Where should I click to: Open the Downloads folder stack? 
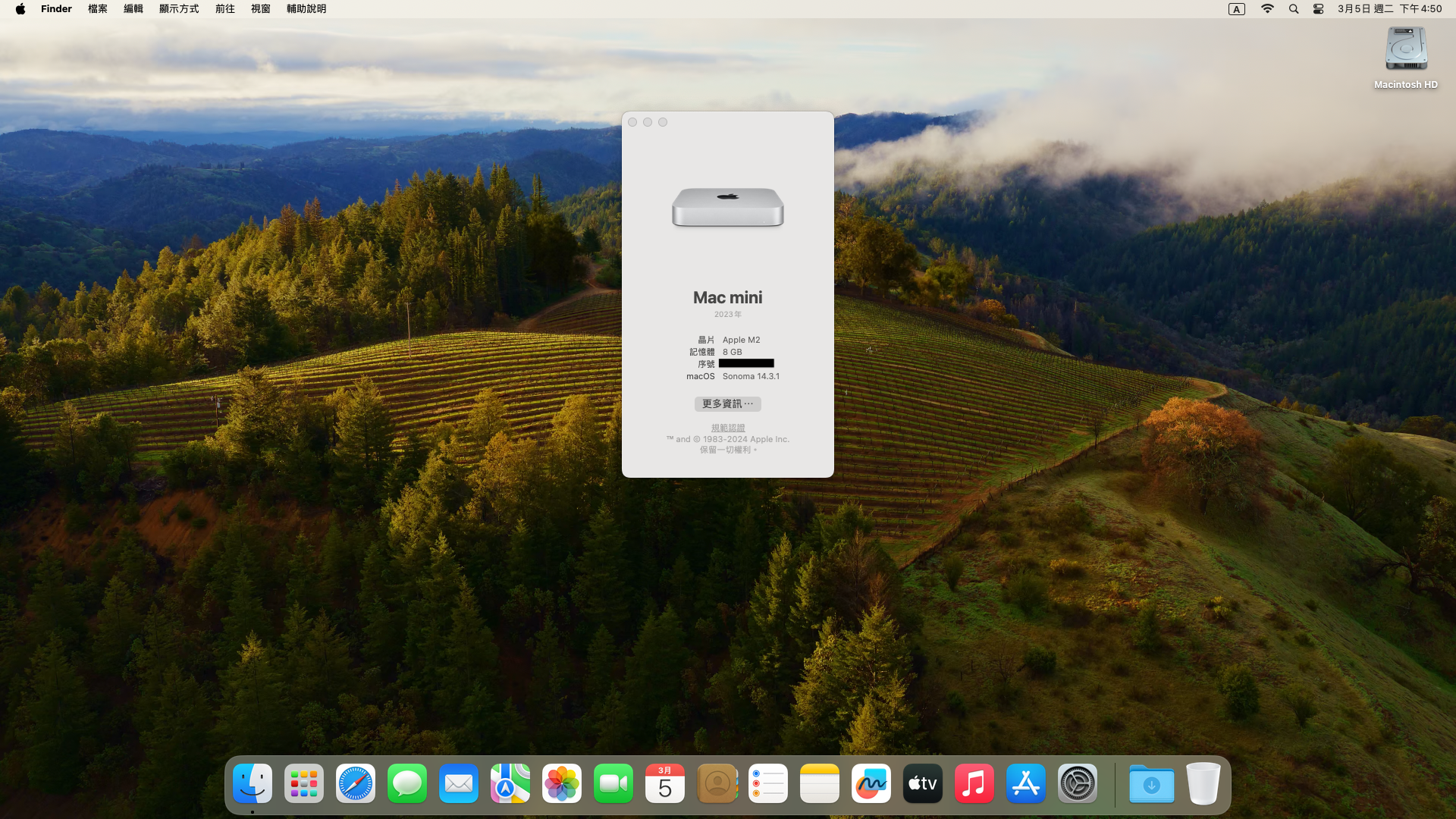(x=1151, y=783)
